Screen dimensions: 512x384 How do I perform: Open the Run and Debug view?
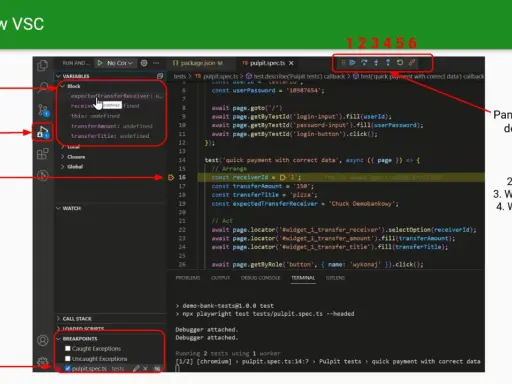click(43, 132)
